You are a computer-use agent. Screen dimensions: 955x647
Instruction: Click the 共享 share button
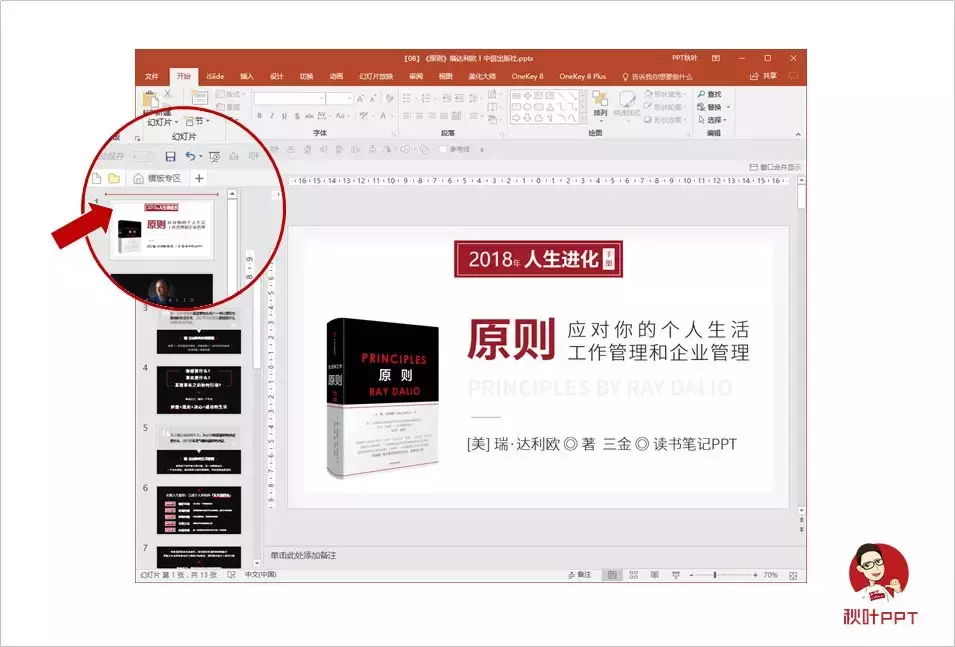(764, 76)
